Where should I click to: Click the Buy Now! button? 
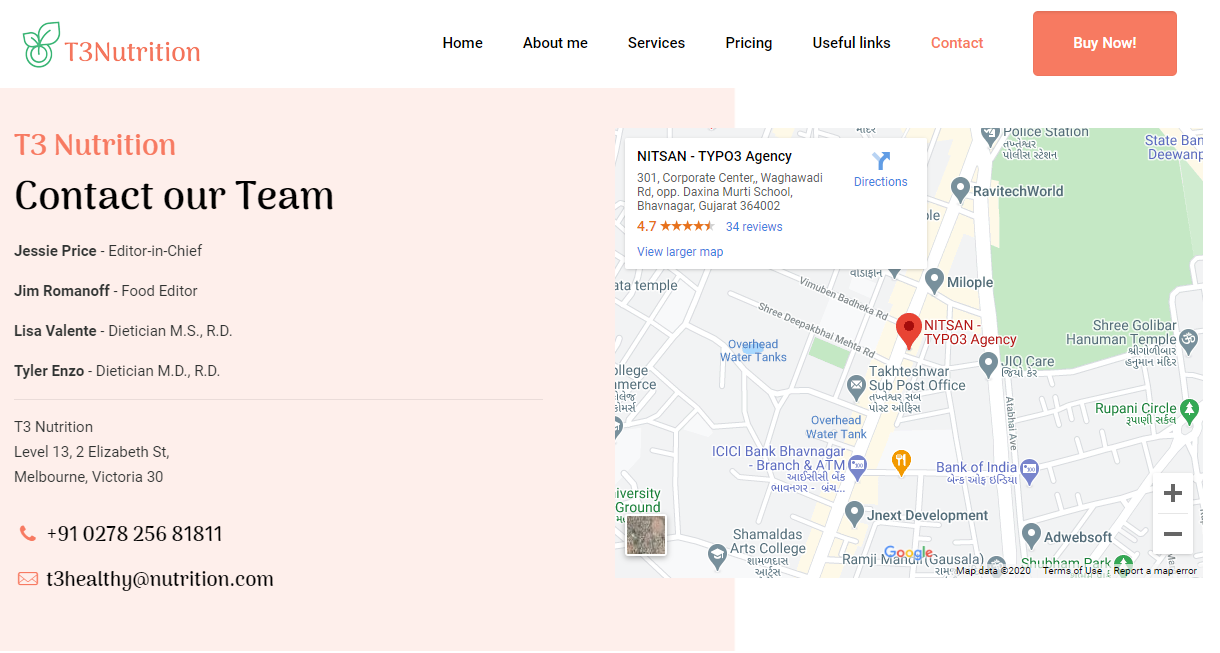1104,43
